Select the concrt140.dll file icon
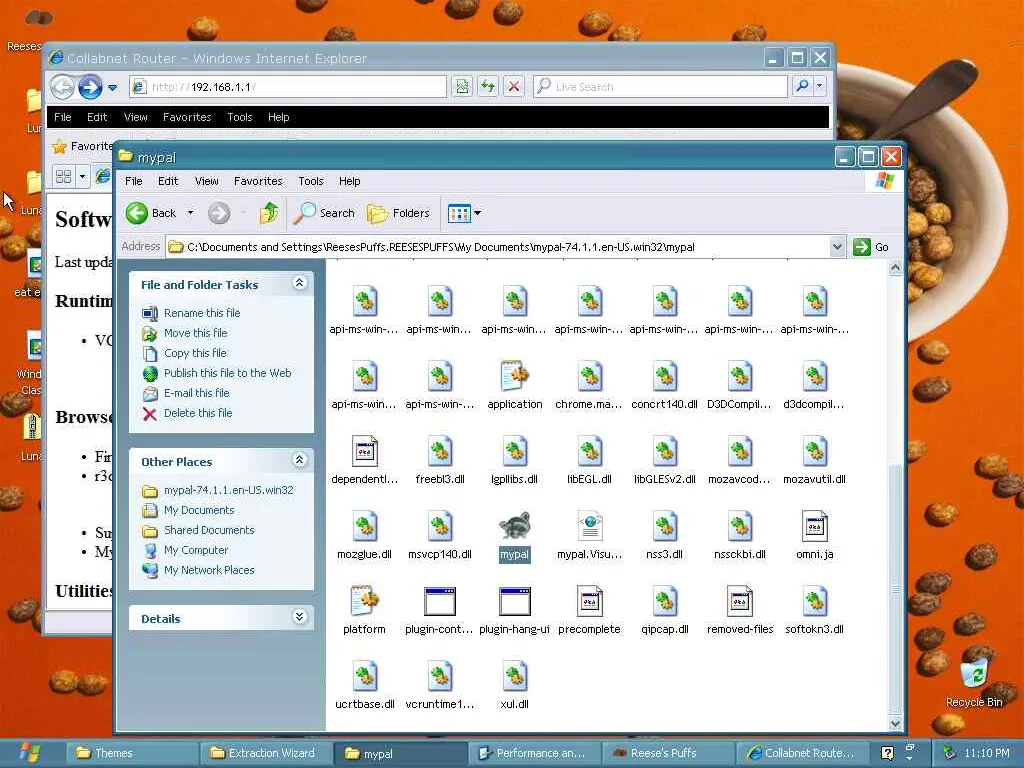Screen dimensions: 1024x768 [x=665, y=376]
